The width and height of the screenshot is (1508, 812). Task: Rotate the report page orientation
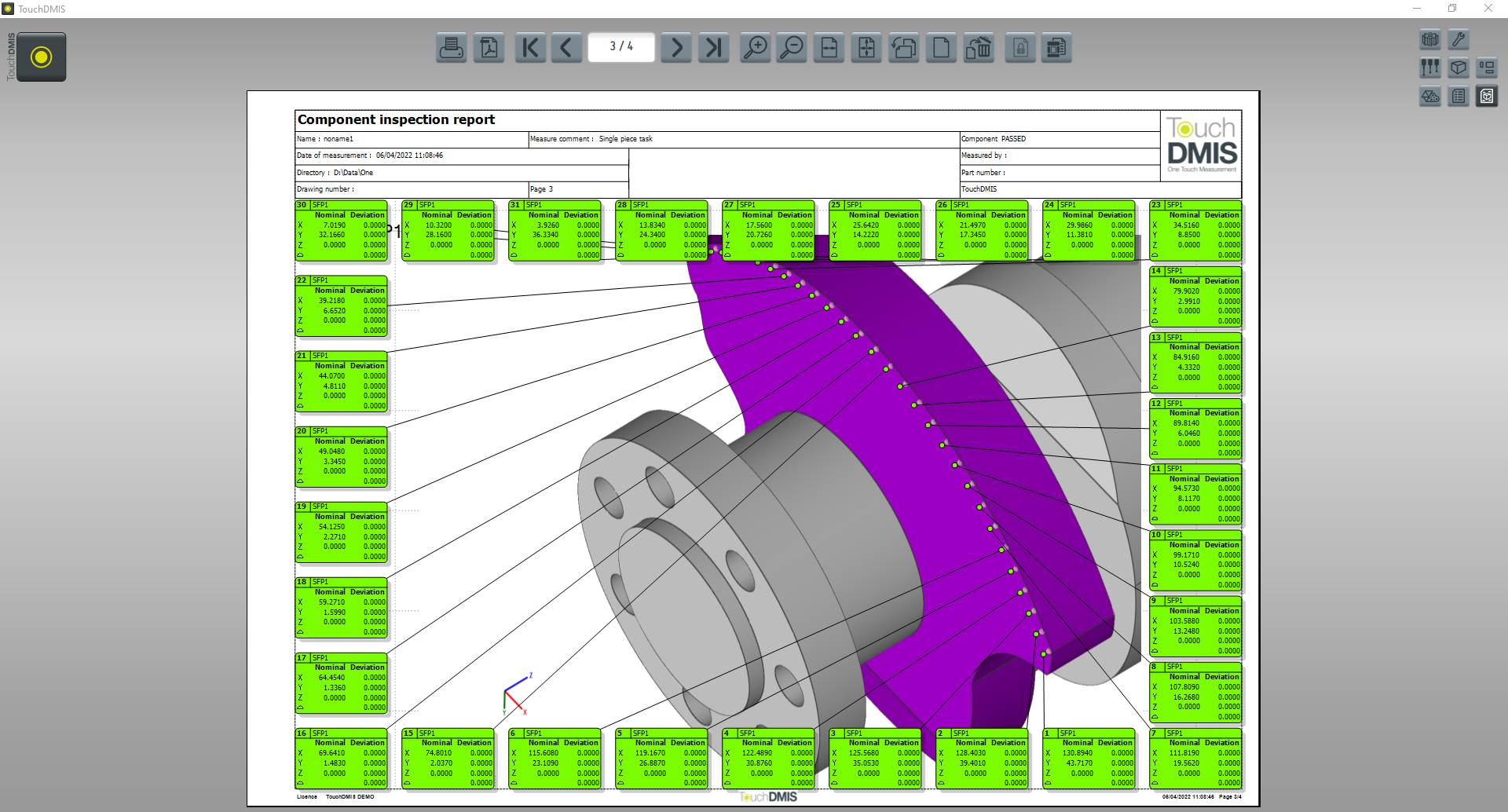(904, 48)
